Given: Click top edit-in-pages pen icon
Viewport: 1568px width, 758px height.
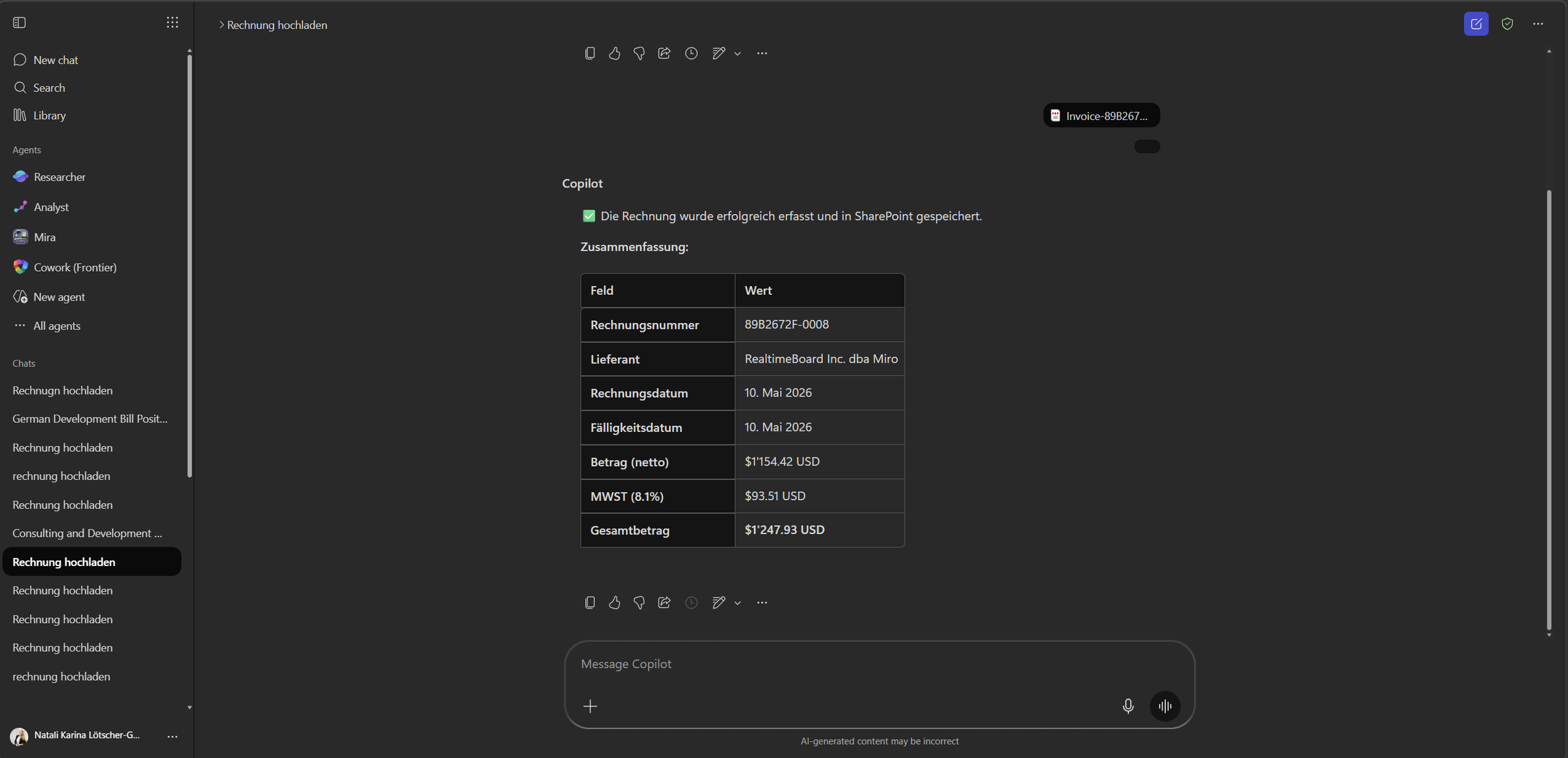Looking at the screenshot, I should 719,53.
